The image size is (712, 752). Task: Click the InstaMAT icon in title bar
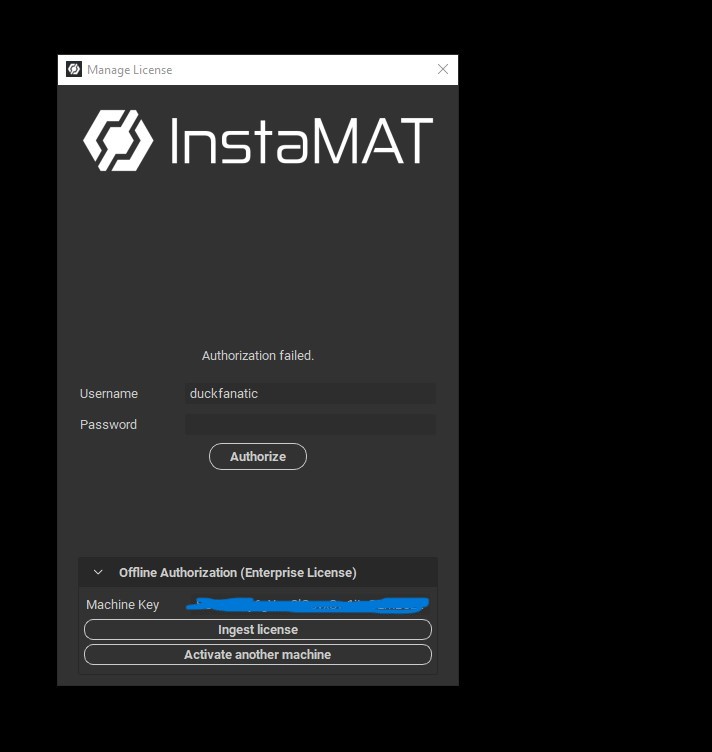73,69
